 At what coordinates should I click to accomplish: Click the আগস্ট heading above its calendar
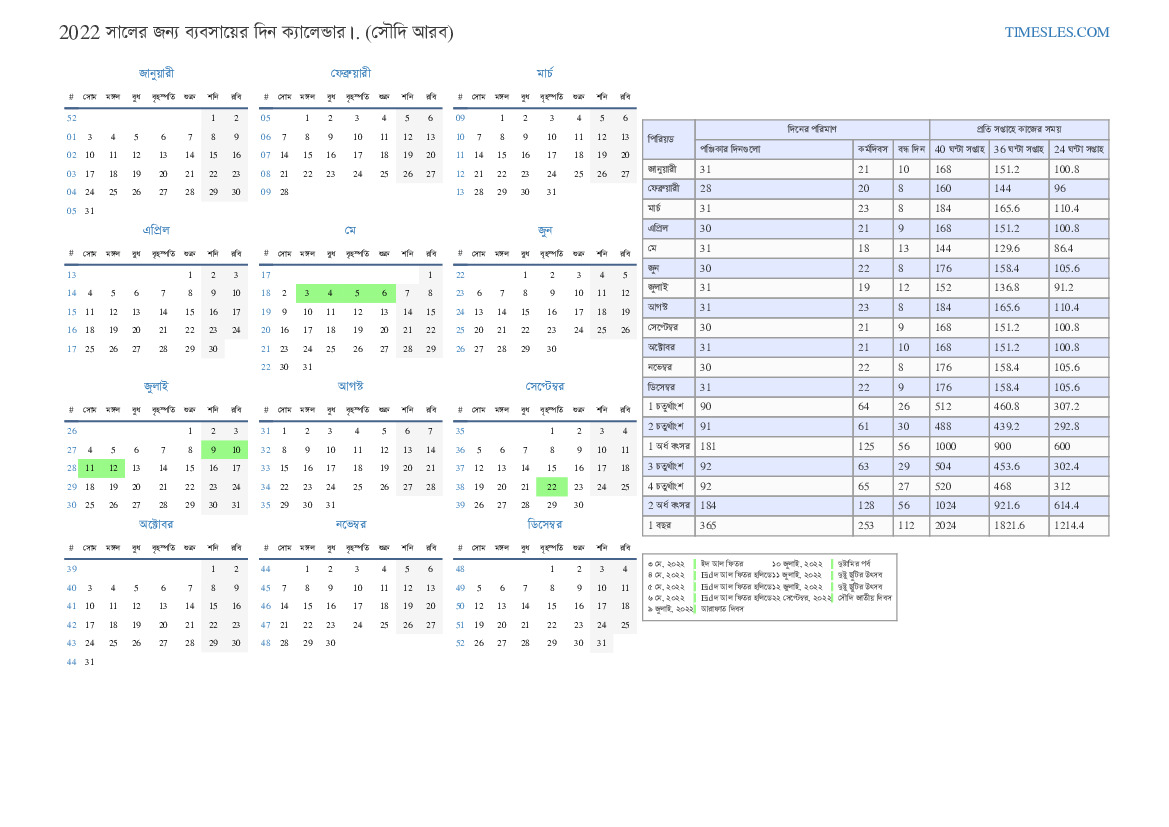click(x=350, y=386)
